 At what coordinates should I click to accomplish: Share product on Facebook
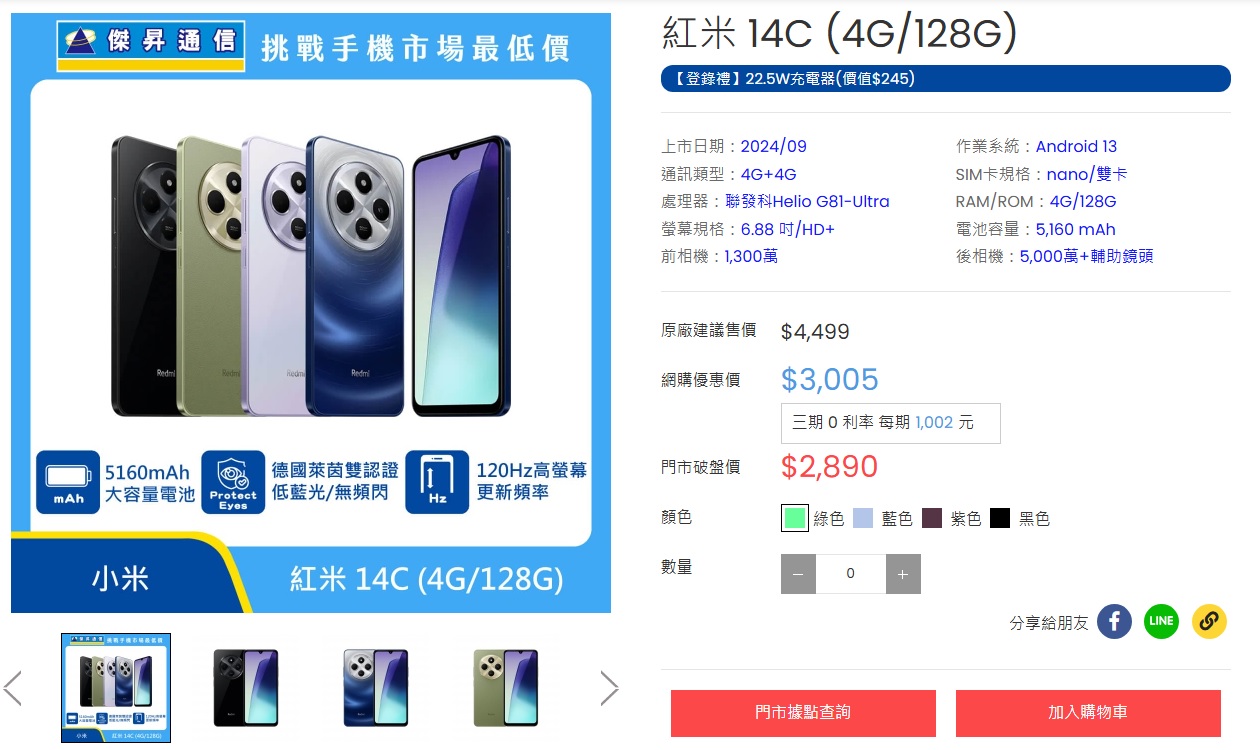tap(1114, 621)
